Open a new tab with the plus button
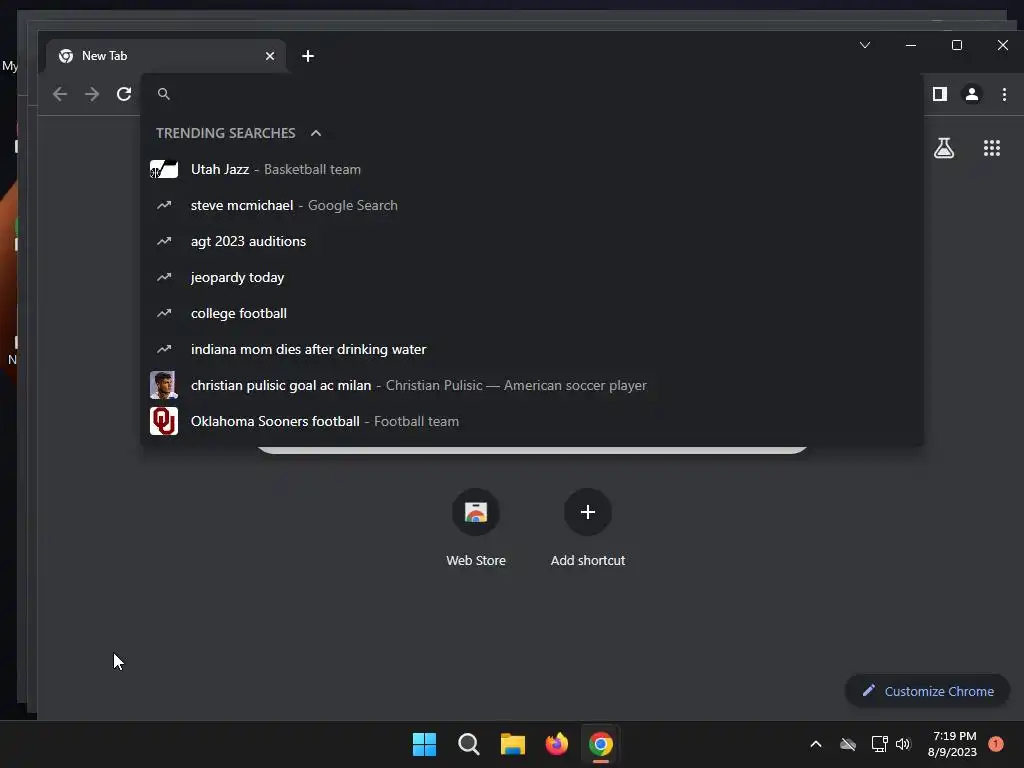 [x=308, y=56]
